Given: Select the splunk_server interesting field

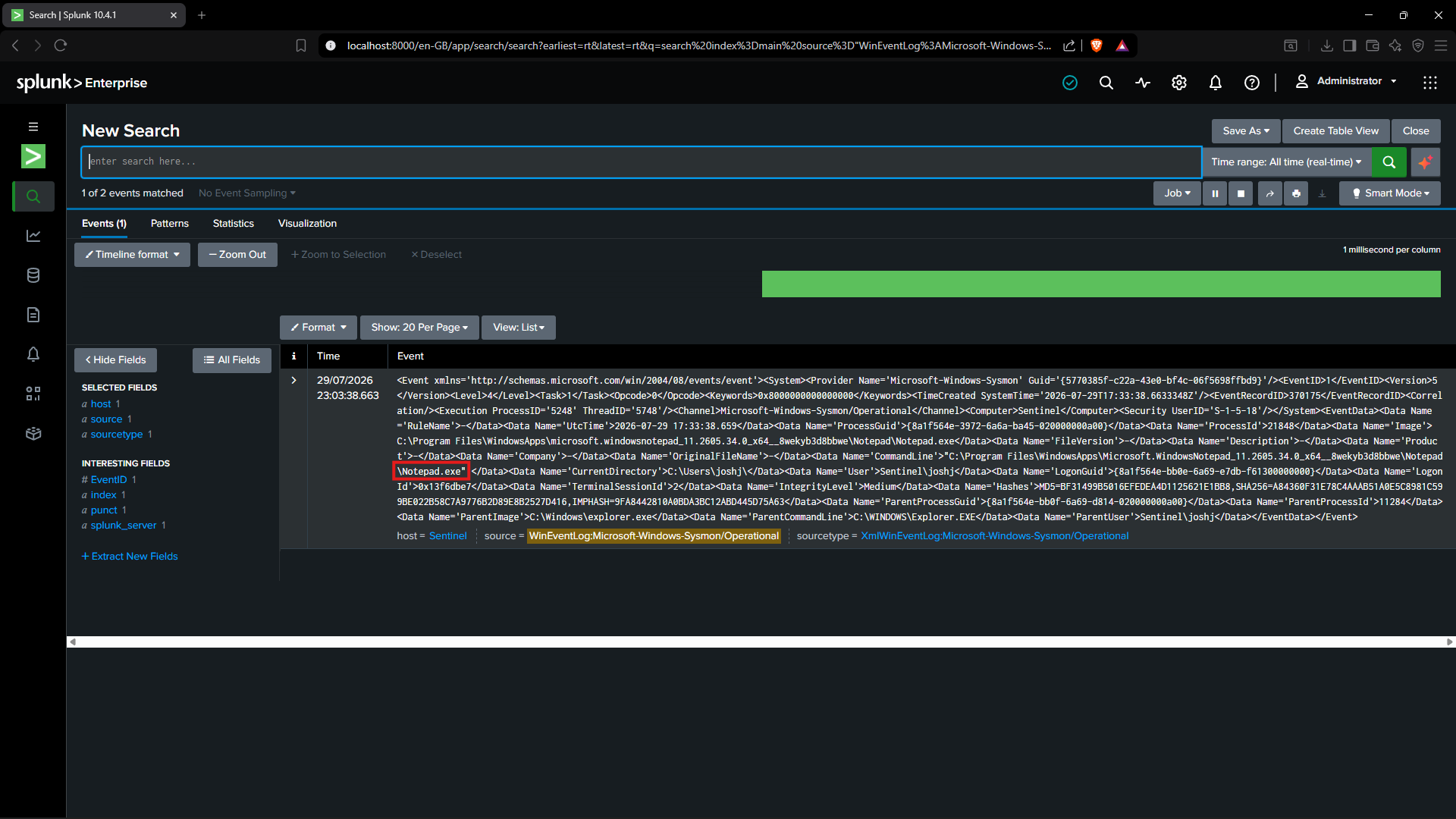Looking at the screenshot, I should coord(124,526).
